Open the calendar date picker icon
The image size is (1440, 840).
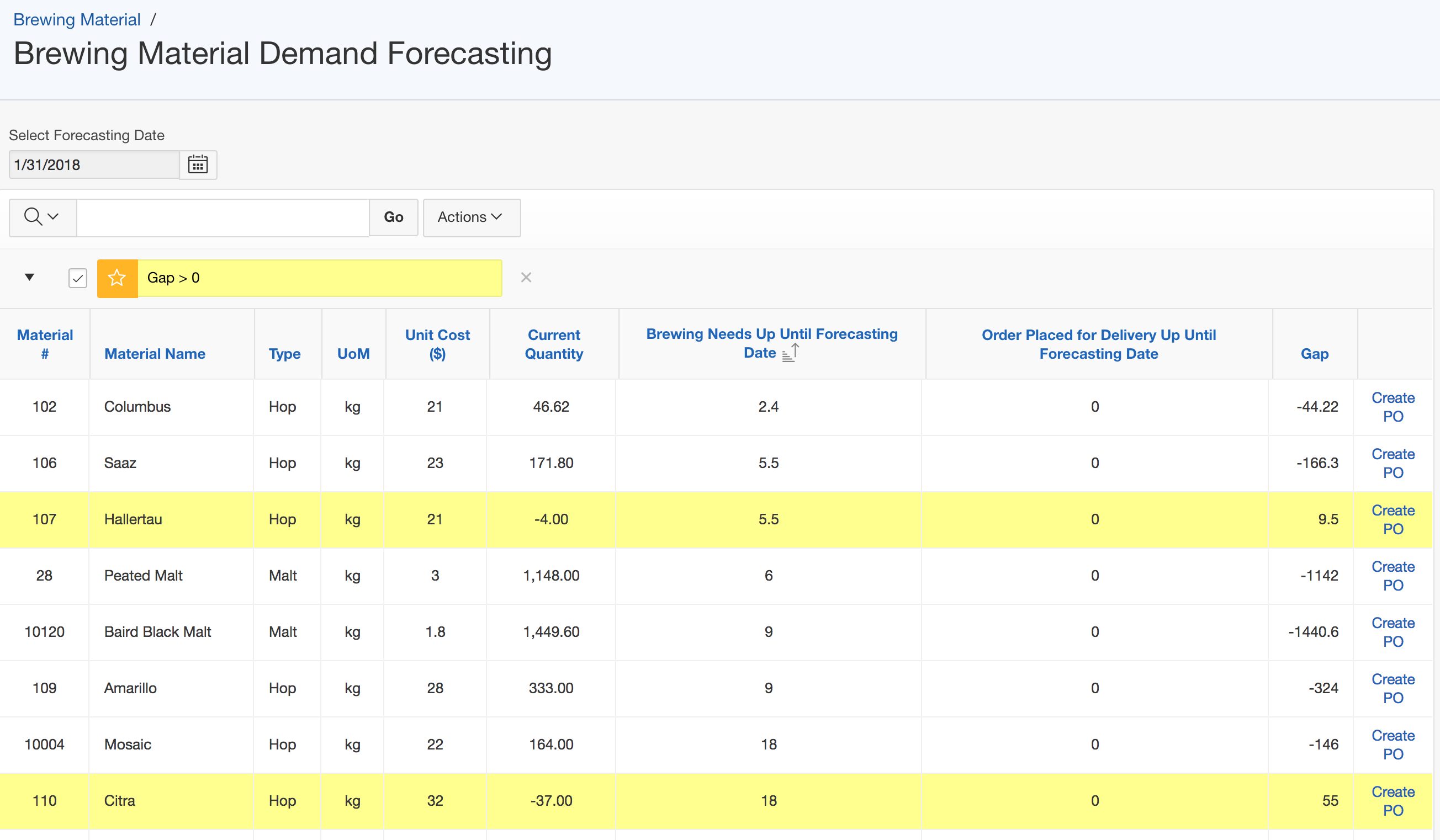pyautogui.click(x=198, y=165)
